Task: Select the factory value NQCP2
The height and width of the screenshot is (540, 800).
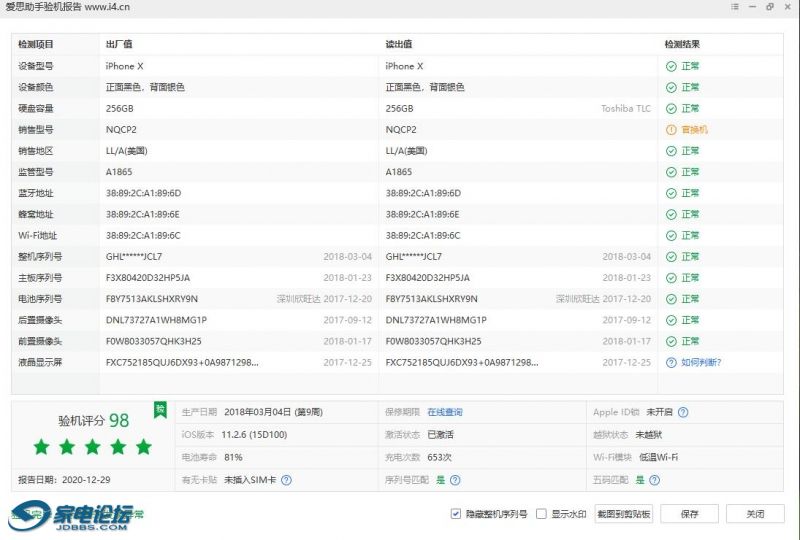Action: 121,130
